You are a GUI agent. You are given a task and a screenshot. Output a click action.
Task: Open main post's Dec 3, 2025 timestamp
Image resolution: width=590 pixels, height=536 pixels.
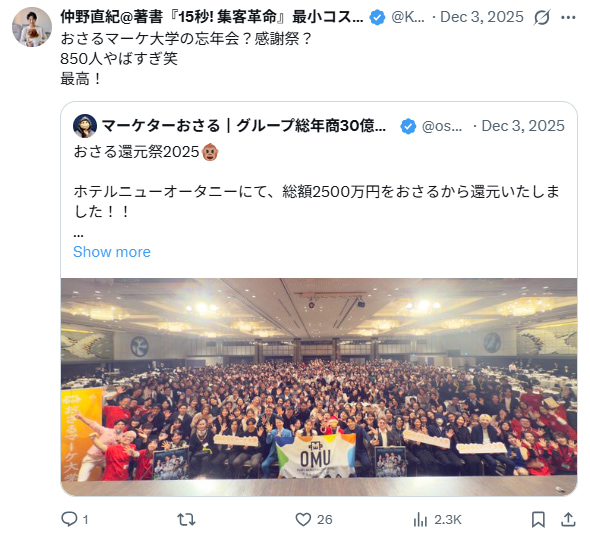point(482,17)
